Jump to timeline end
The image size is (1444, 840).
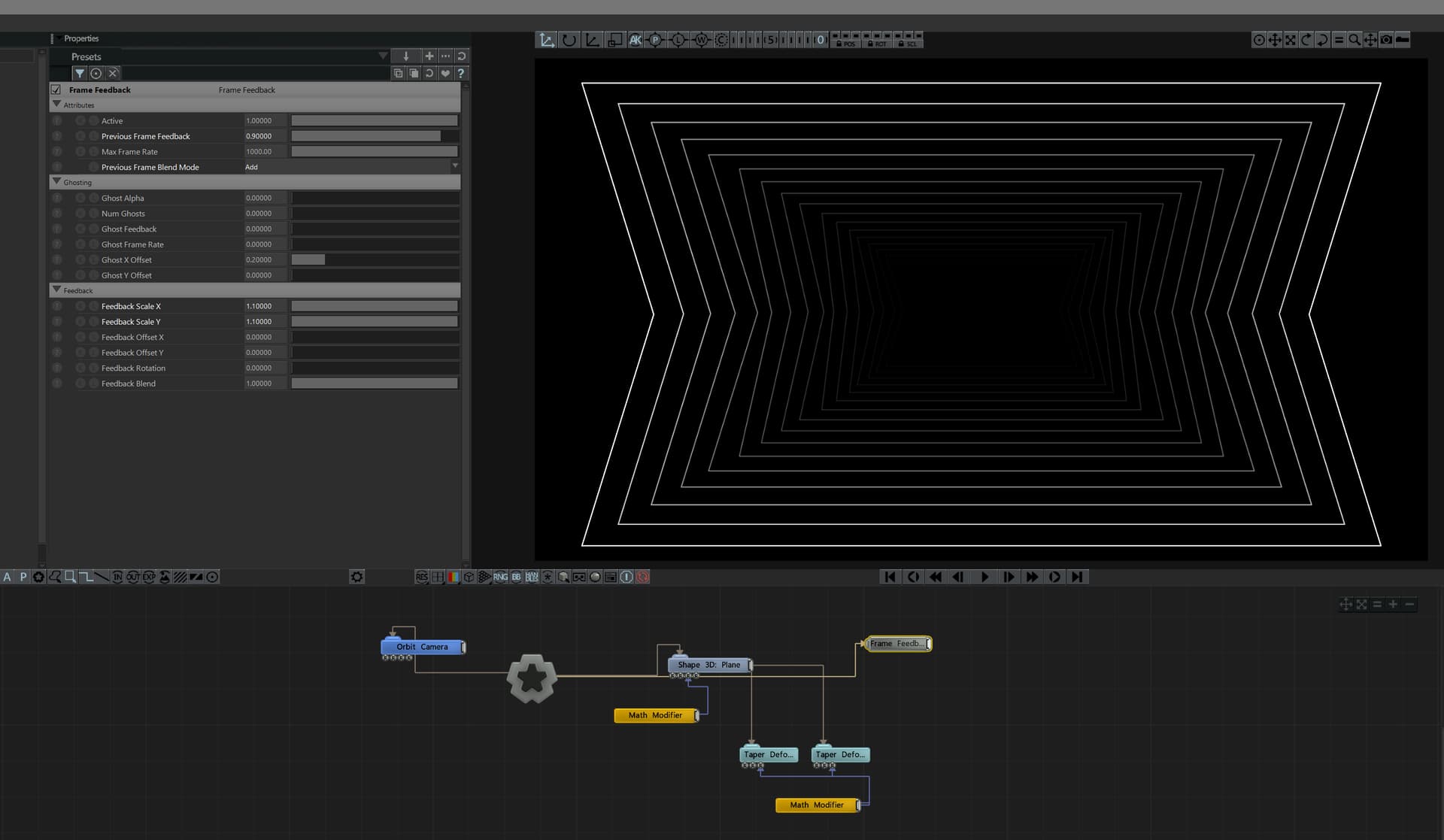pyautogui.click(x=1078, y=577)
